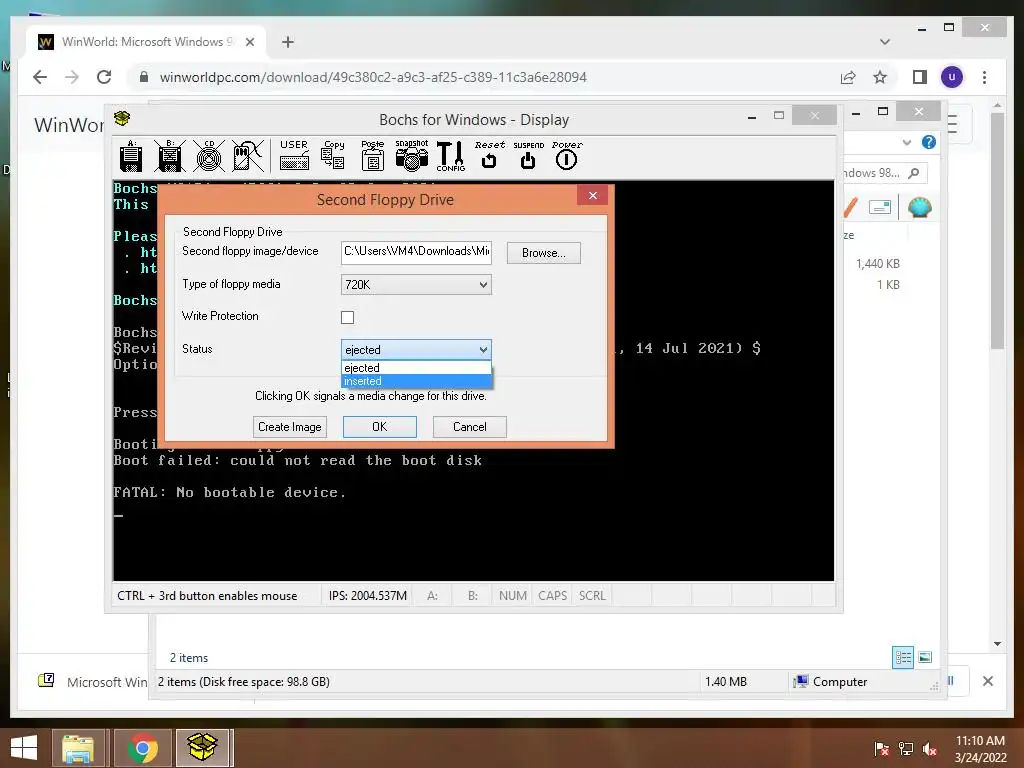Viewport: 1024px width, 768px height.
Task: Dismiss the Chrome download bar
Action: tap(988, 681)
